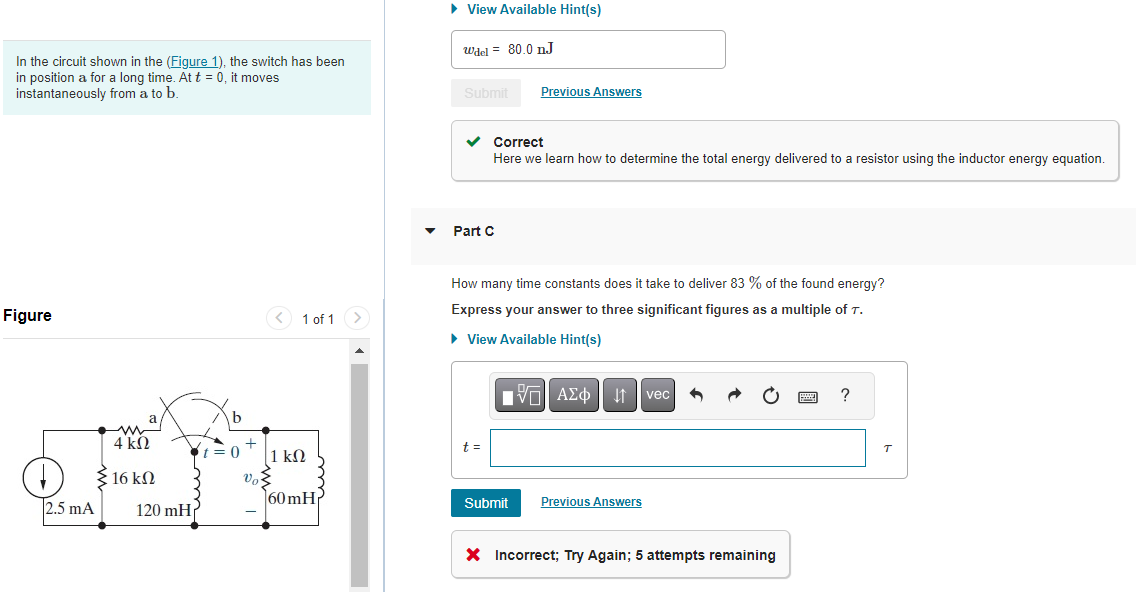1136x592 pixels.
Task: Insert a subscript/superscript using the arrows icon
Action: 619,394
